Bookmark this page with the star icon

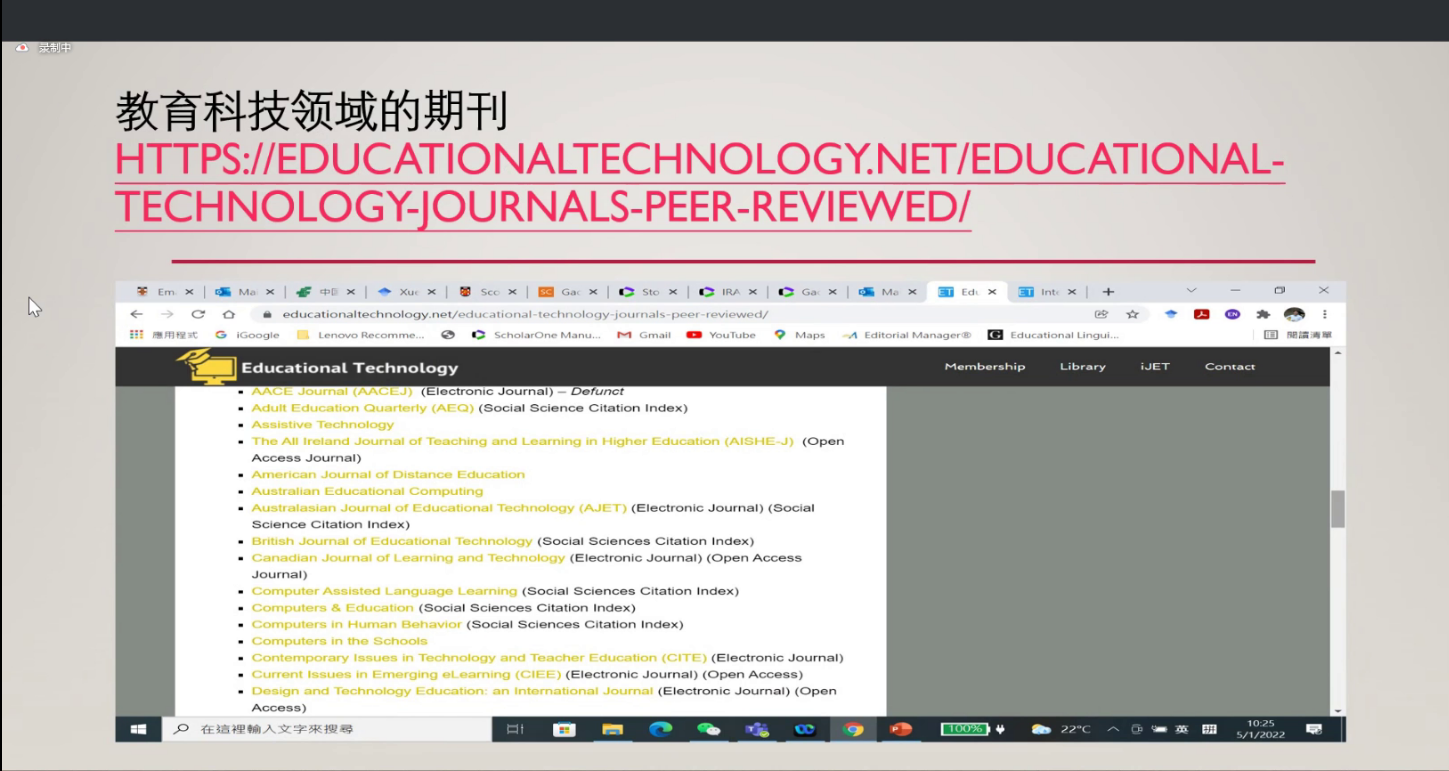coord(1132,314)
